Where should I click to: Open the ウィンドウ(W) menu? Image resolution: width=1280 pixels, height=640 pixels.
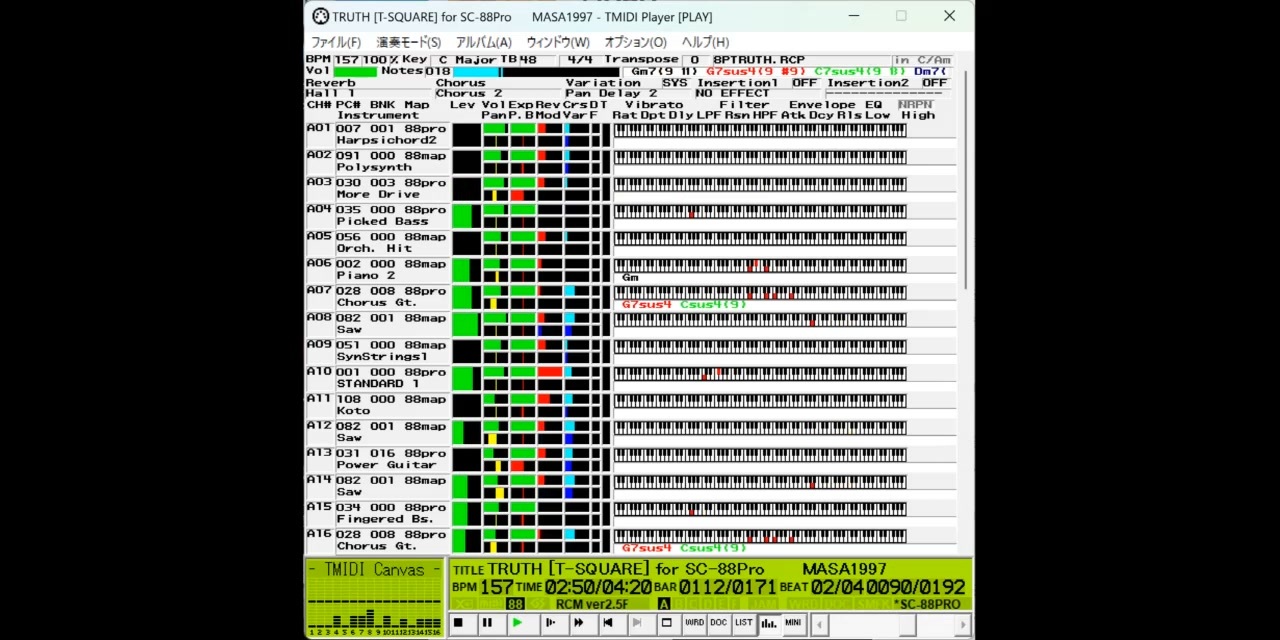point(558,42)
